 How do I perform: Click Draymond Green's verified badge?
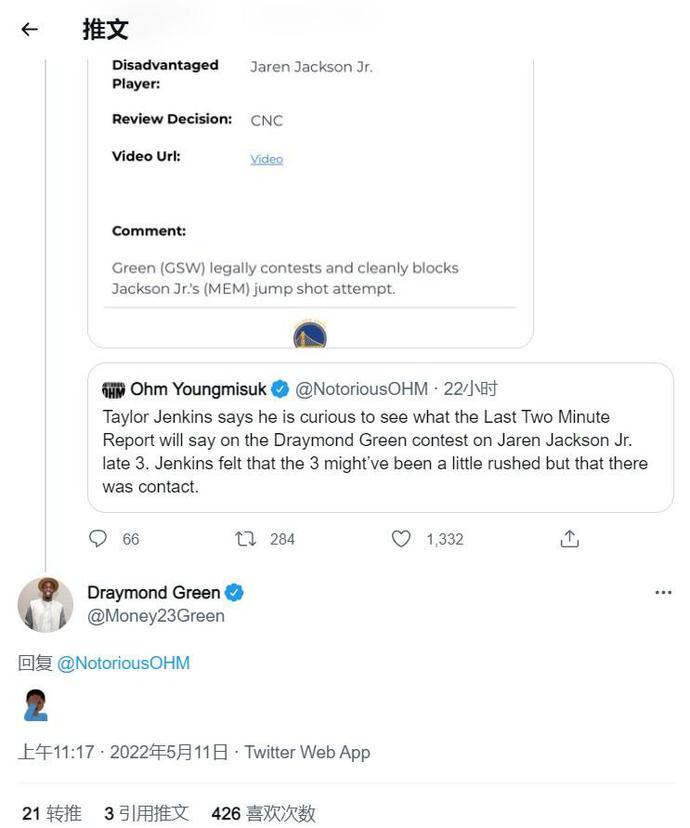pos(234,592)
